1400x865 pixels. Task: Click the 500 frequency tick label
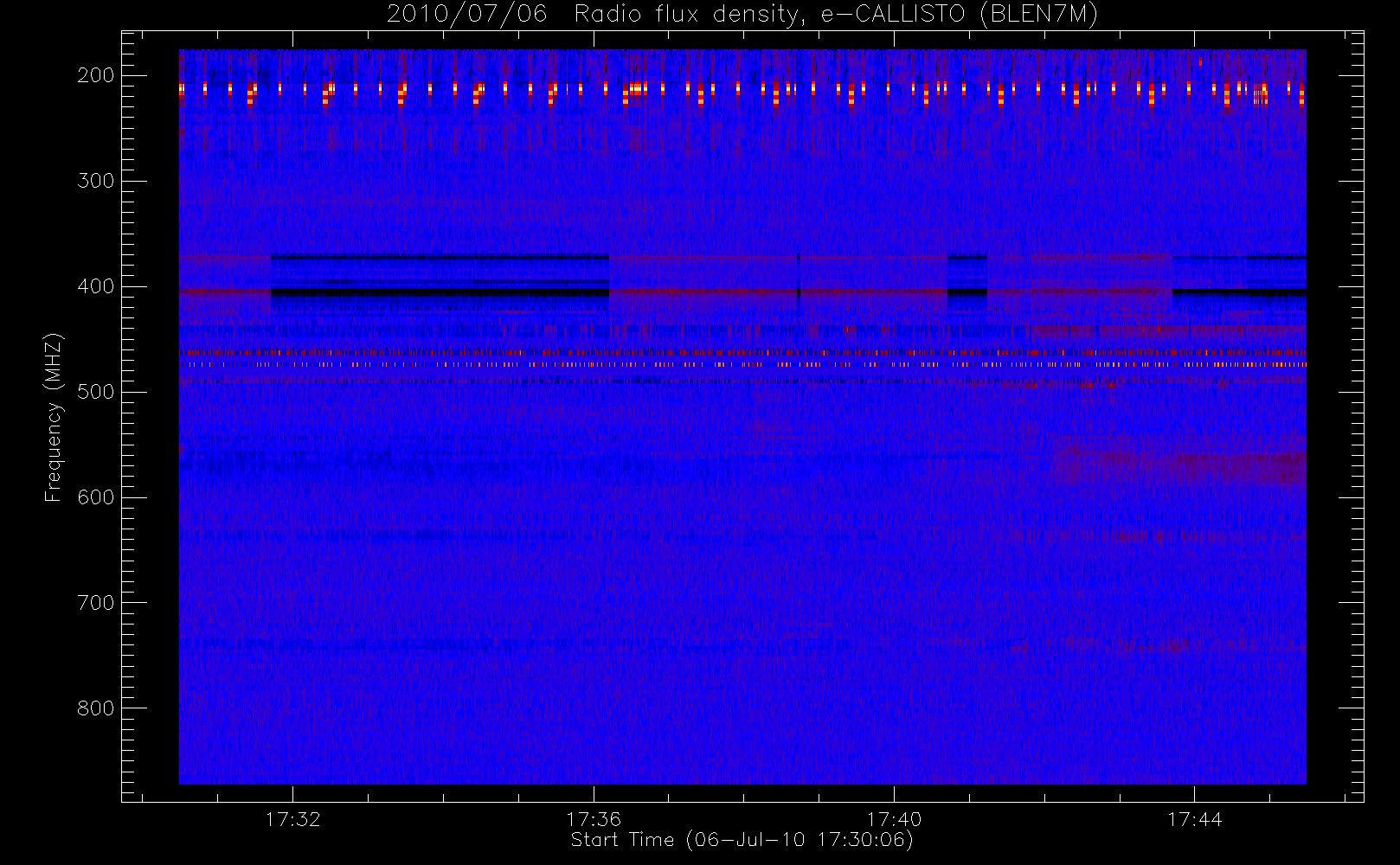coord(96,392)
